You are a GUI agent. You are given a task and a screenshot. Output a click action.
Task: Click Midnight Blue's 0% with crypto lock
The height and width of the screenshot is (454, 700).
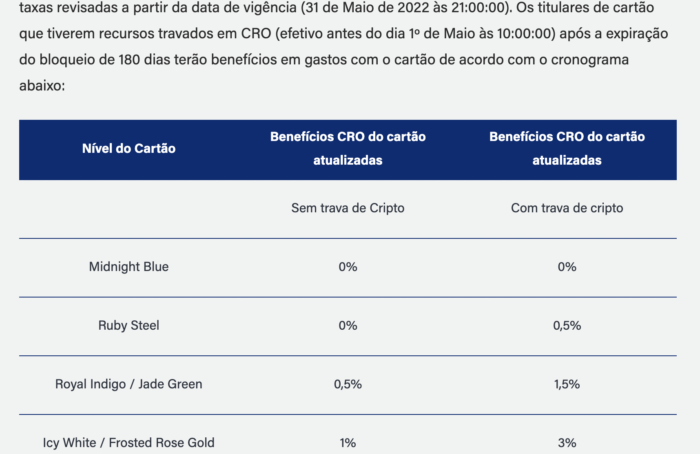click(567, 267)
